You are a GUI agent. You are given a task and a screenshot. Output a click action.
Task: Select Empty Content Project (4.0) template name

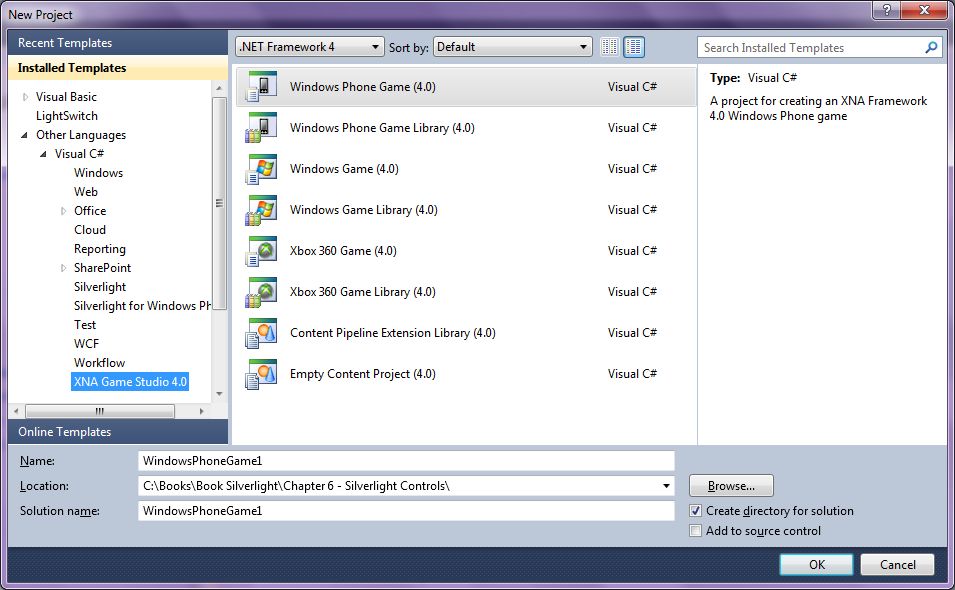(x=362, y=374)
